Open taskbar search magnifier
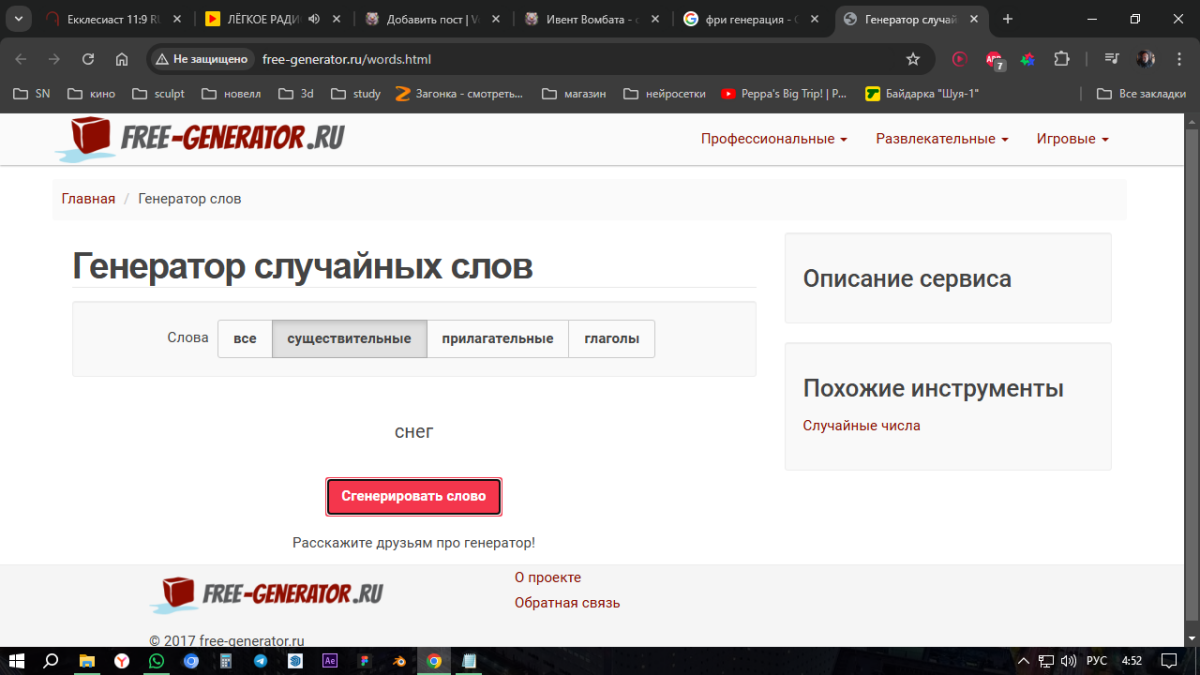 [51, 661]
